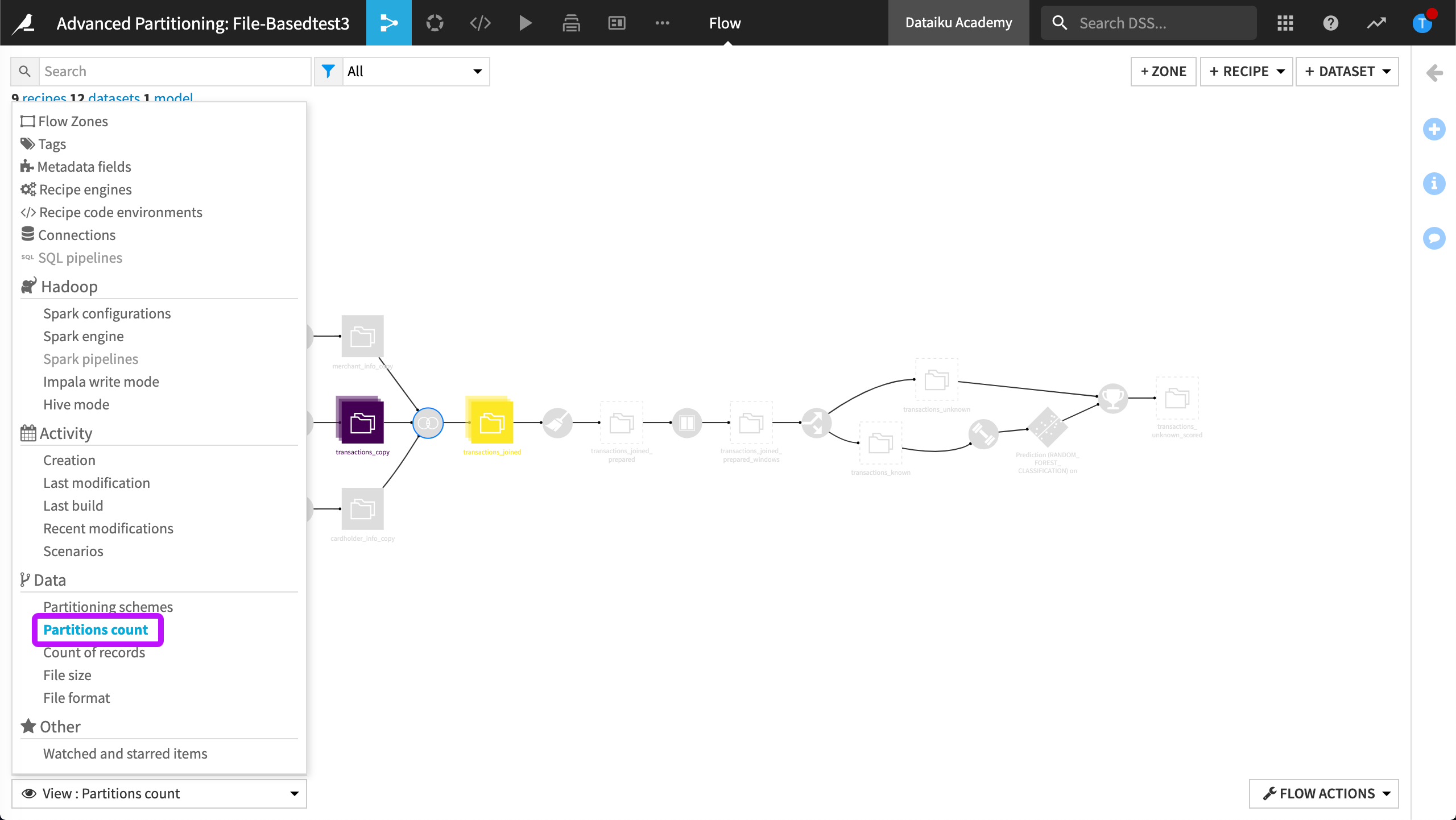Expand the FLOW ACTIONS menu

coord(1323,793)
